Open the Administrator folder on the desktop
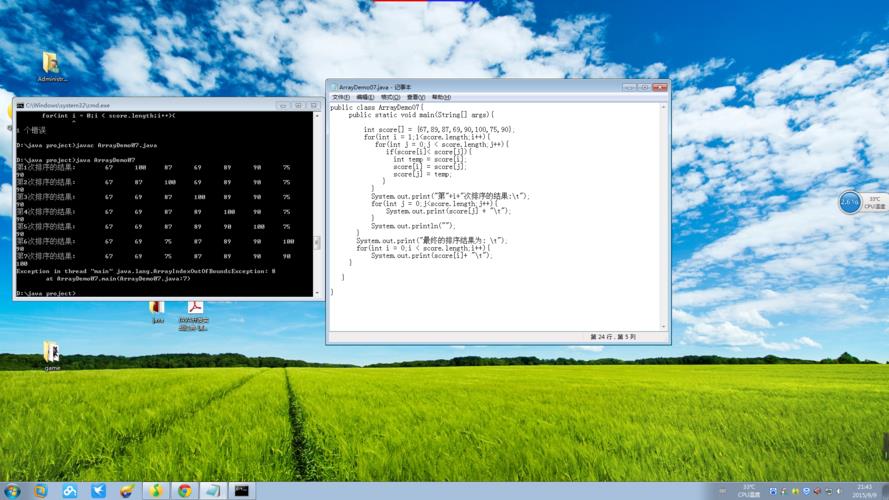Screen dimensions: 889x500 [x=51, y=64]
